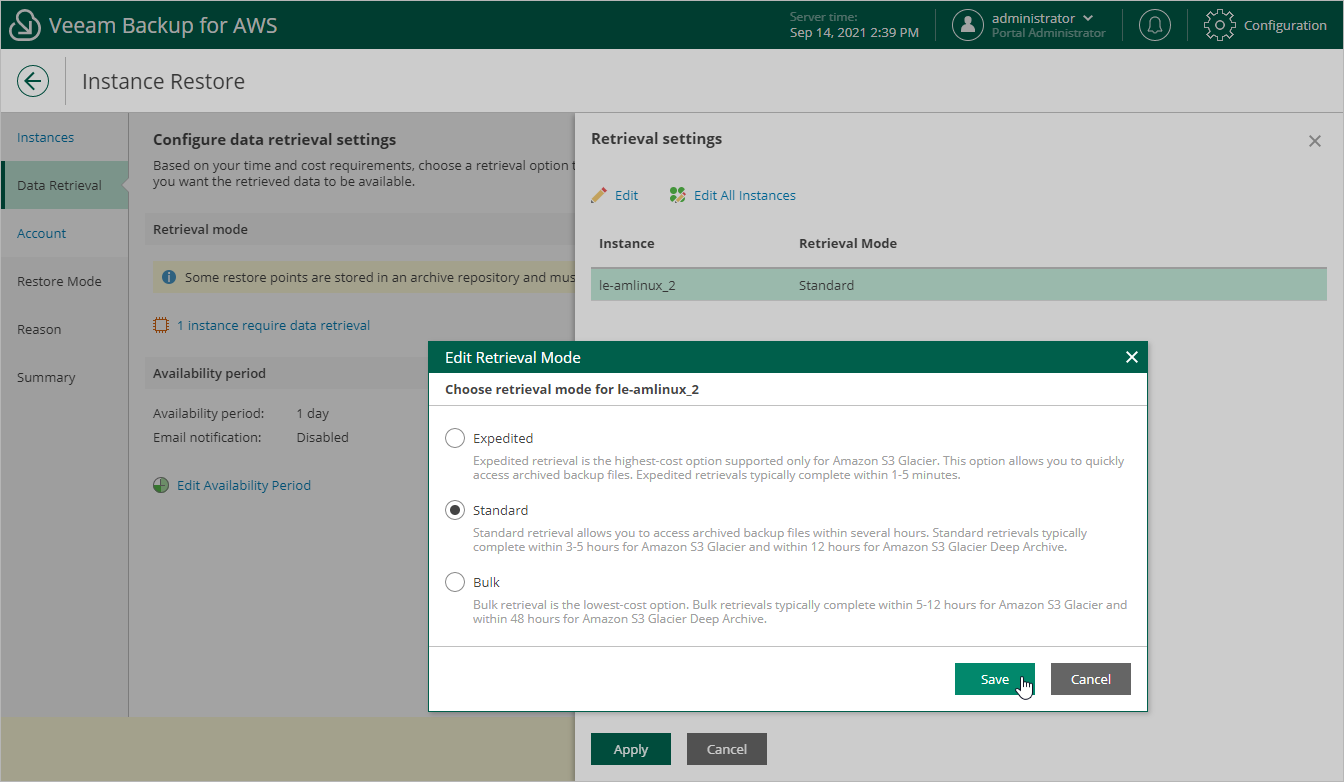1344x782 pixels.
Task: Click the Retrieval settings panel heading
Action: point(657,139)
